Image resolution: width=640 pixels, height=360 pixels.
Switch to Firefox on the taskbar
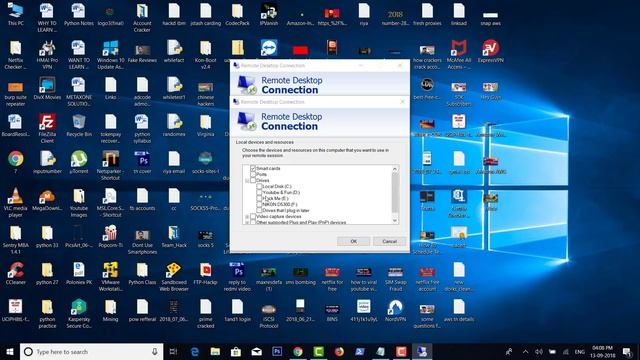tap(339, 351)
